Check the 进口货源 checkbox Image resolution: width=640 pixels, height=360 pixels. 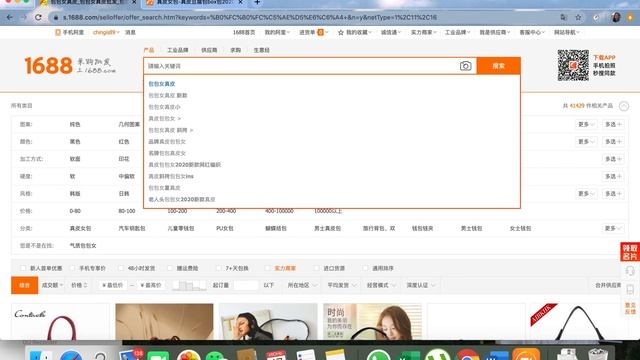(x=316, y=268)
